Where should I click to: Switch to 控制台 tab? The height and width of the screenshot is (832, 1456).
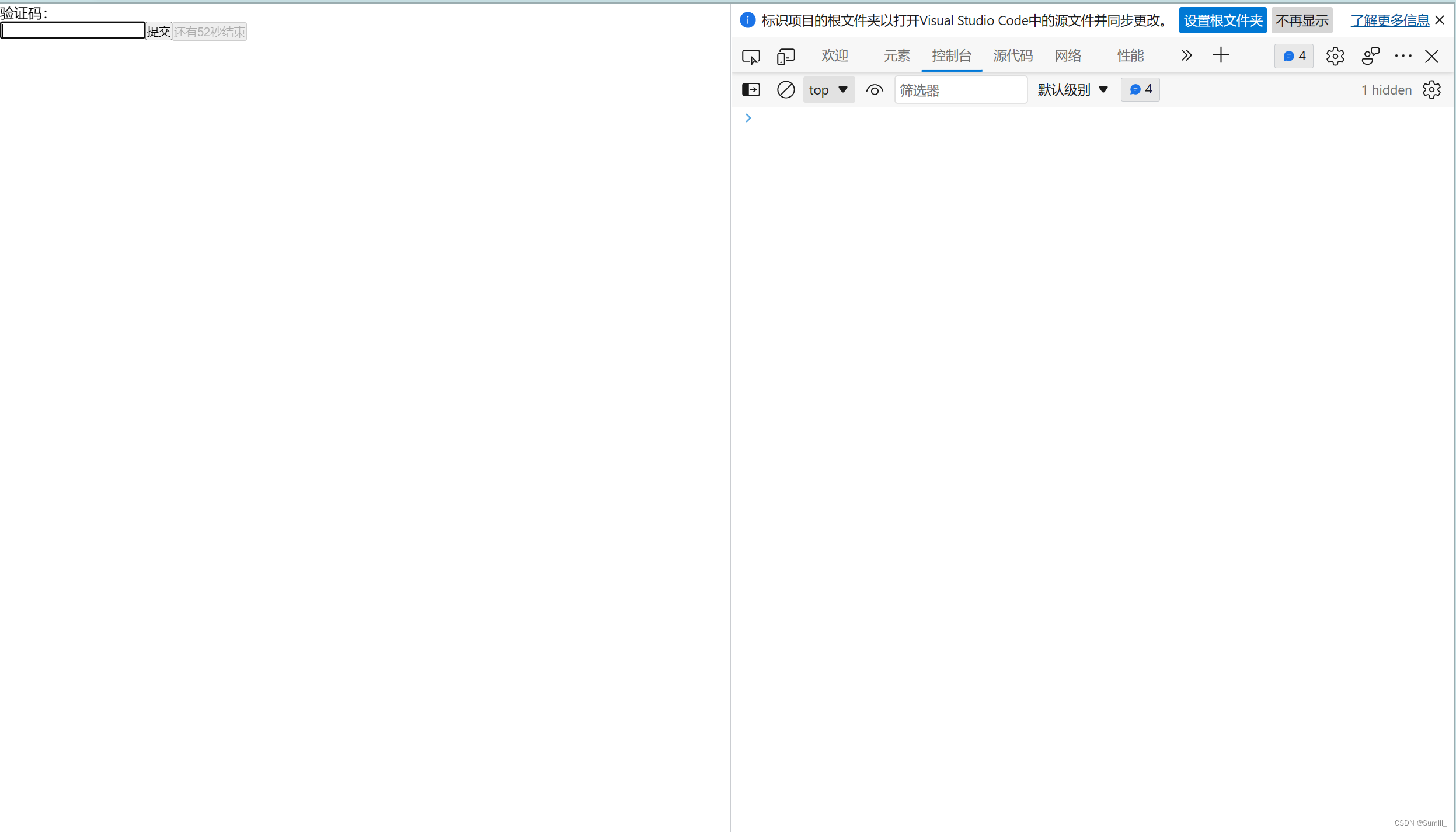(951, 55)
